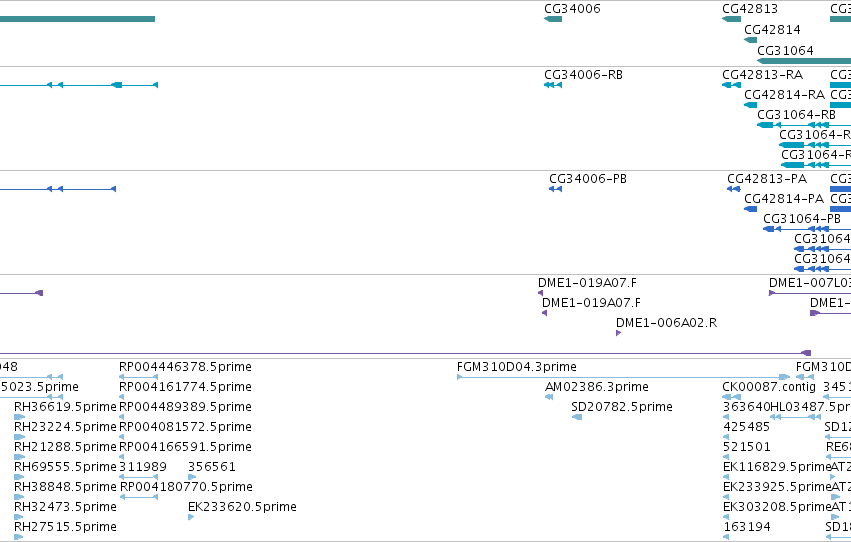Select the CG42813-PA protein glyph
Image resolution: width=851 pixels, height=542 pixels.
click(734, 189)
